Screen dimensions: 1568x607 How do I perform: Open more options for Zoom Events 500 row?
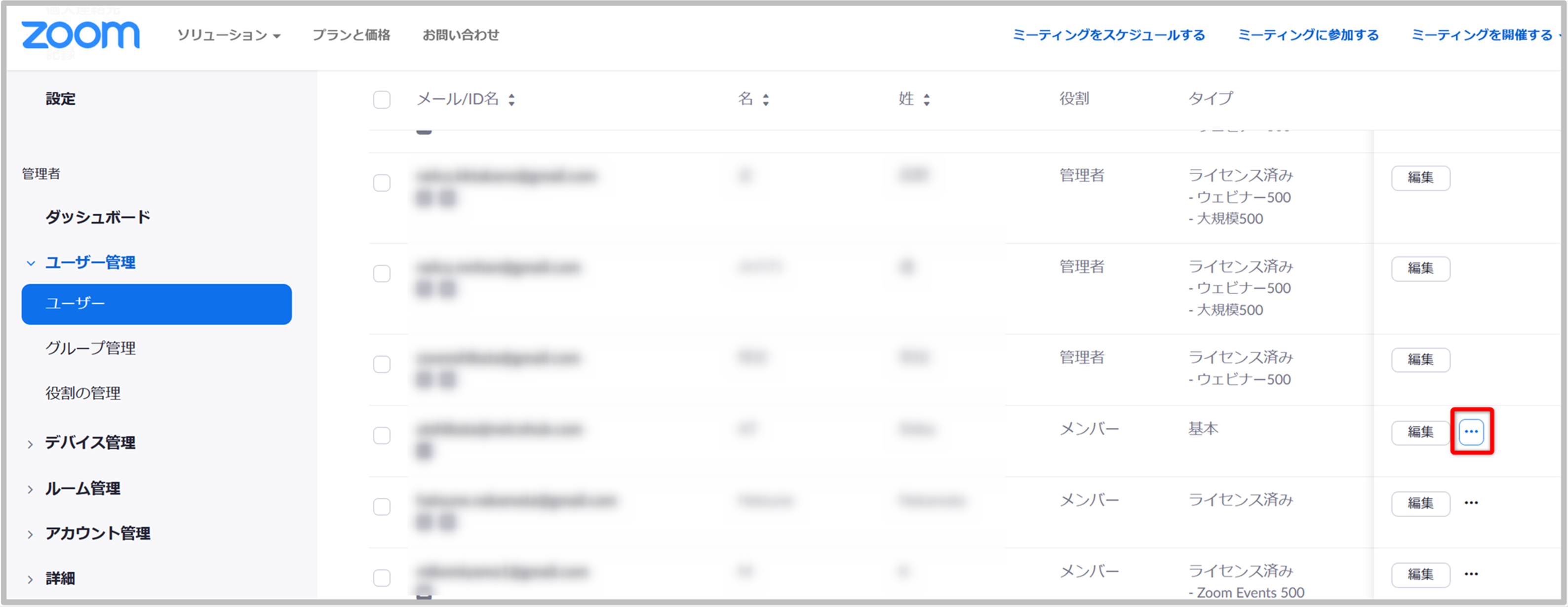[1471, 574]
